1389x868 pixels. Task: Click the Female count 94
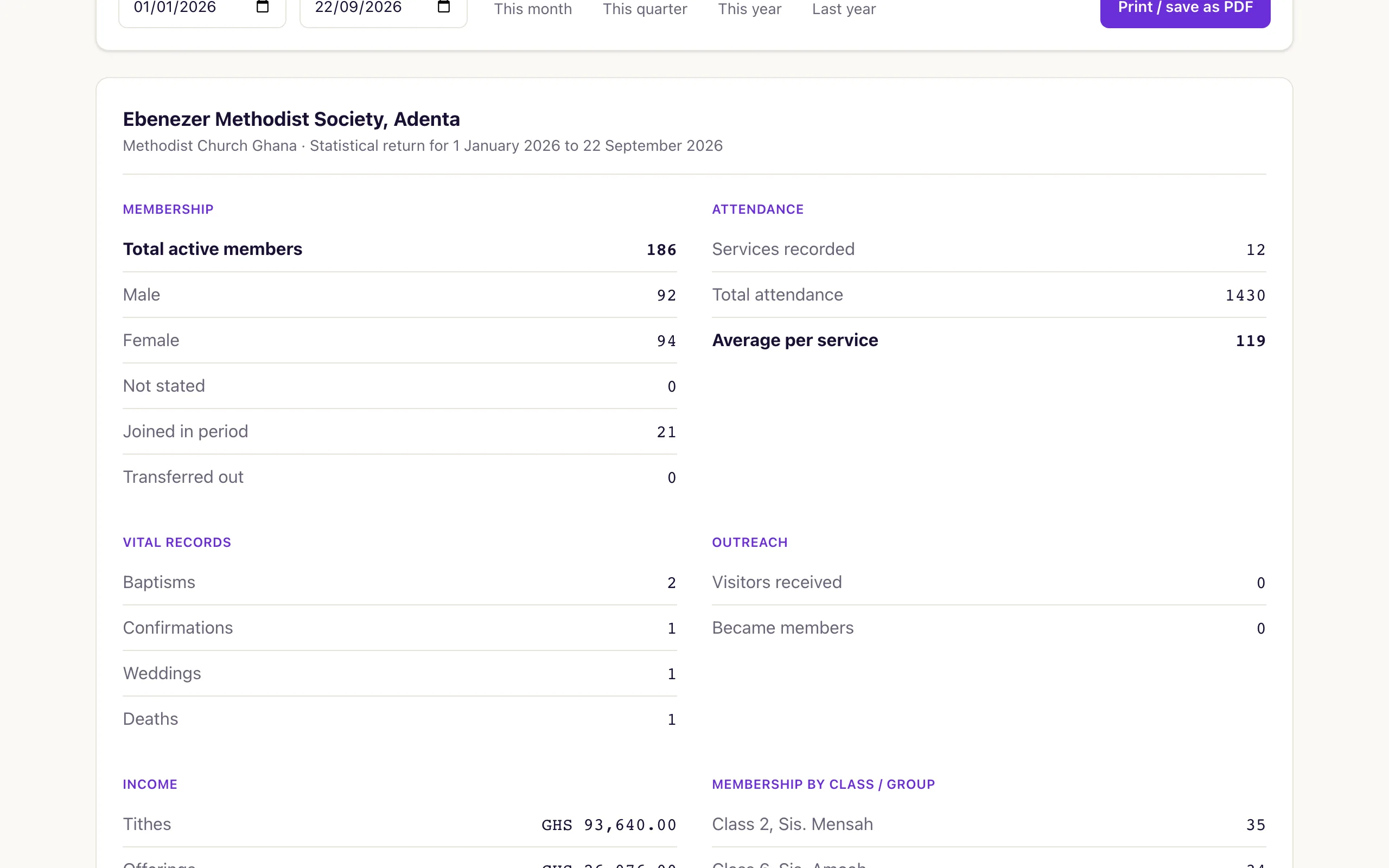tap(666, 341)
